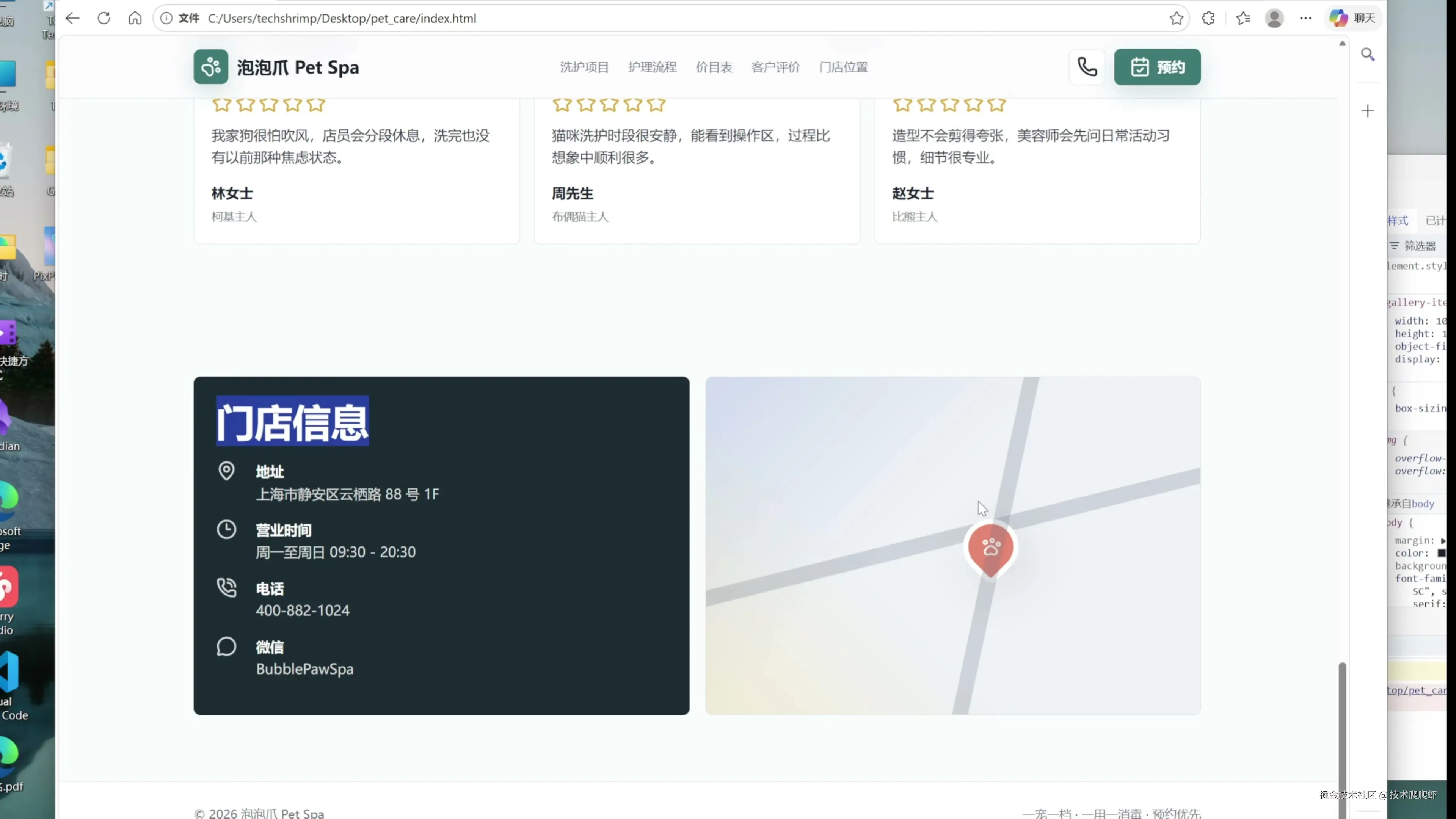Click the browser back arrow
Image resolution: width=1456 pixels, height=819 pixels.
tap(72, 18)
